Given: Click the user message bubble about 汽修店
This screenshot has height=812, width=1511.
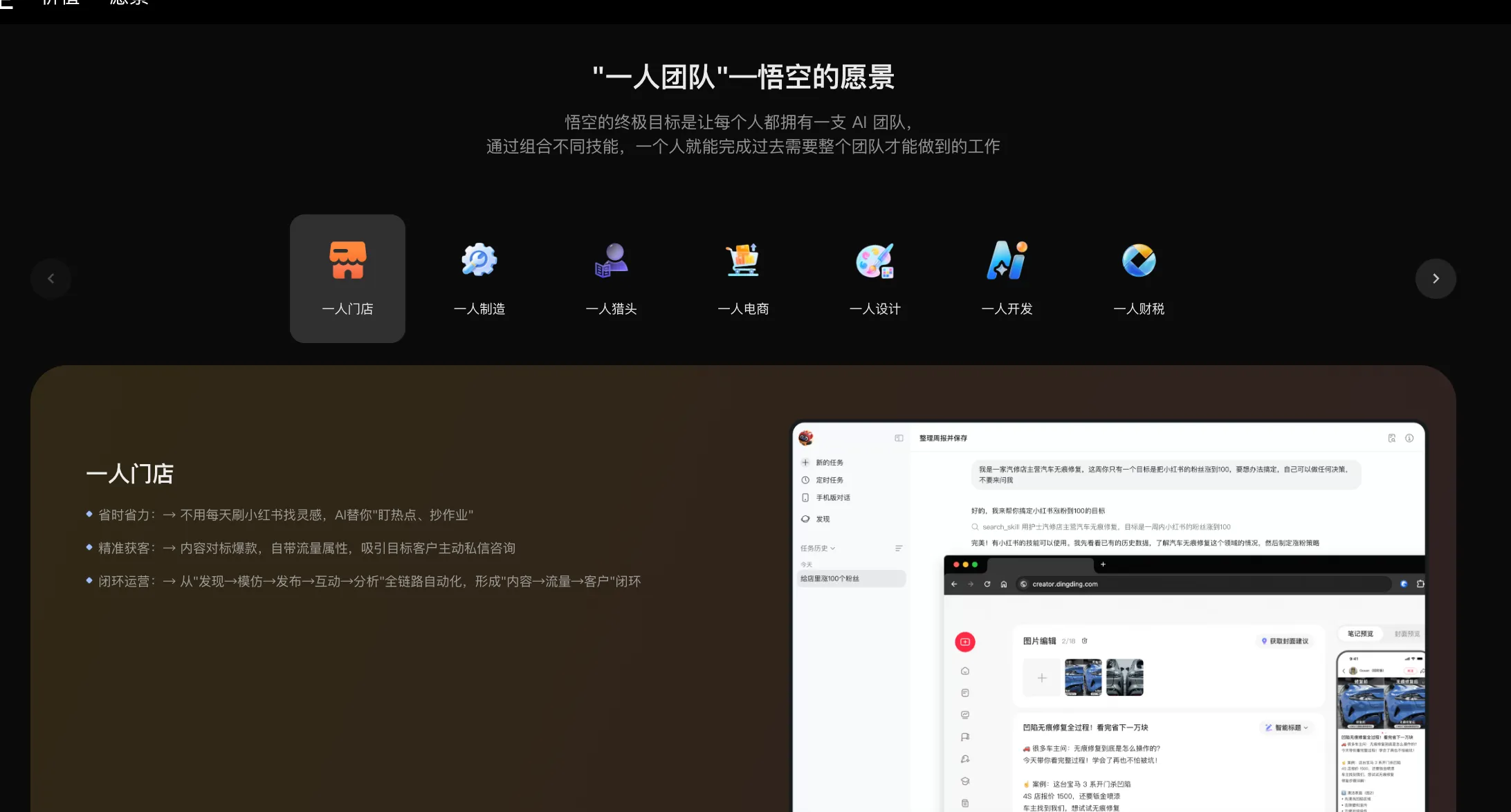Looking at the screenshot, I should pyautogui.click(x=1166, y=474).
